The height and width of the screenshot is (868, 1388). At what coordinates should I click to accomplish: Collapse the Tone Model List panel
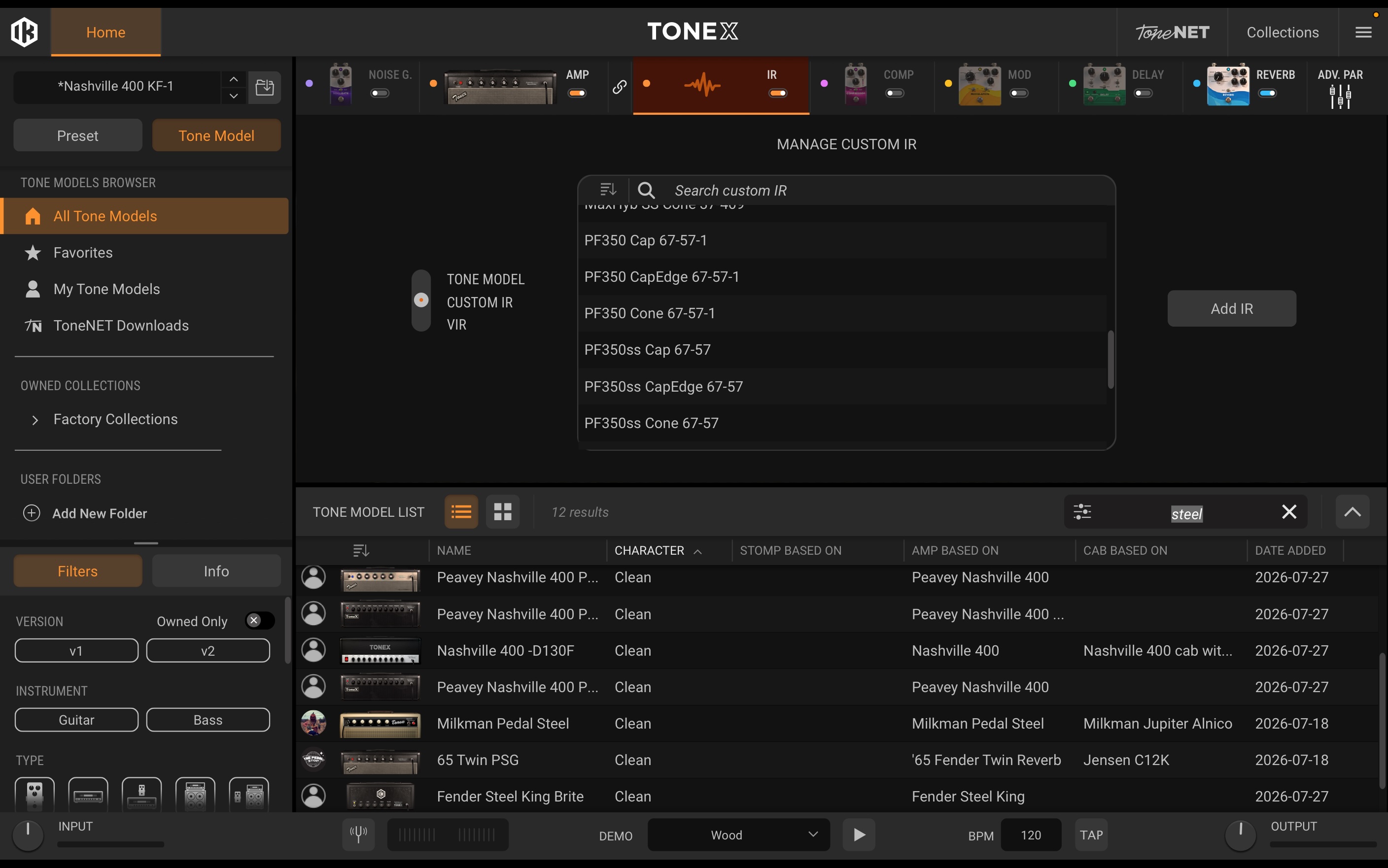[x=1353, y=511]
